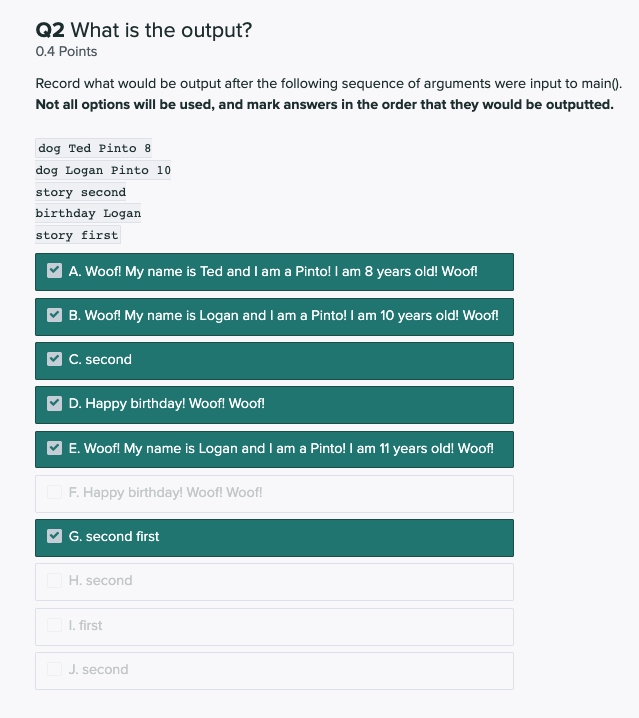This screenshot has width=639, height=718.
Task: Click the 'birthday Logan' code line
Action: (88, 213)
